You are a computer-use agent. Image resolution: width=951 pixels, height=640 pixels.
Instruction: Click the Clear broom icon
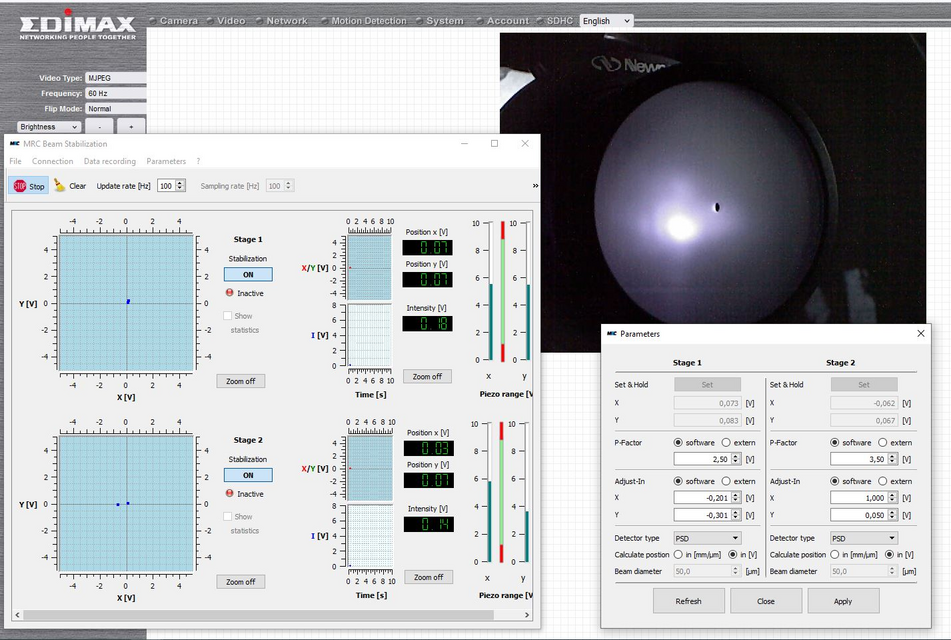click(59, 185)
